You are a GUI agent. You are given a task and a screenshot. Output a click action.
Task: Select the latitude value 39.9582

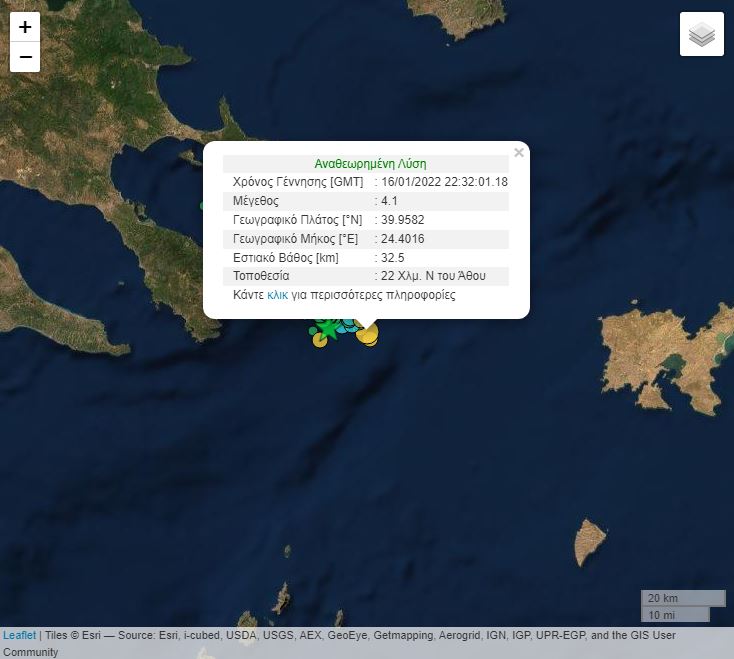click(x=403, y=220)
